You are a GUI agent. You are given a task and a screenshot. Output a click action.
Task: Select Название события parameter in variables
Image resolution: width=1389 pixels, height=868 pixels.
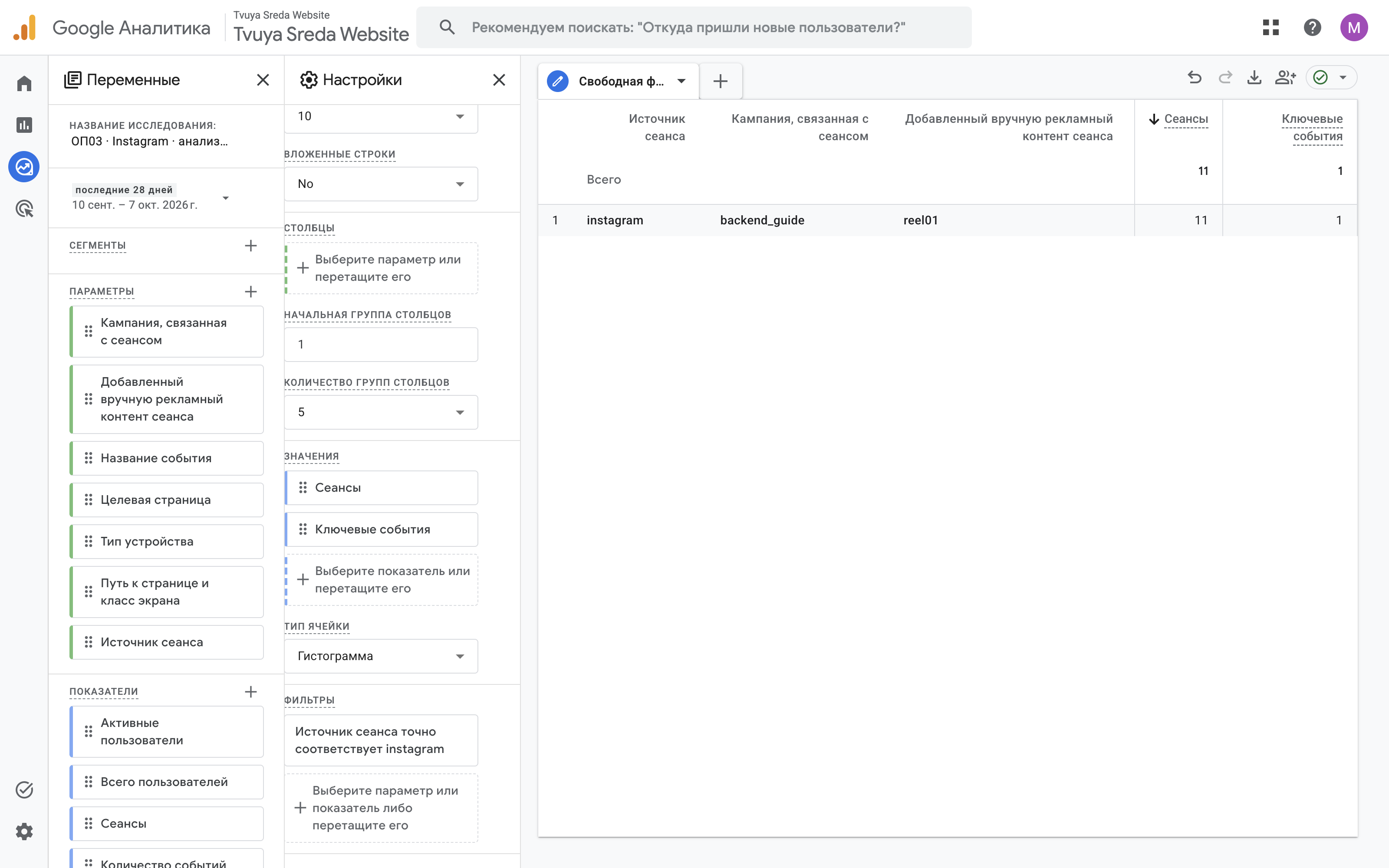(166, 458)
